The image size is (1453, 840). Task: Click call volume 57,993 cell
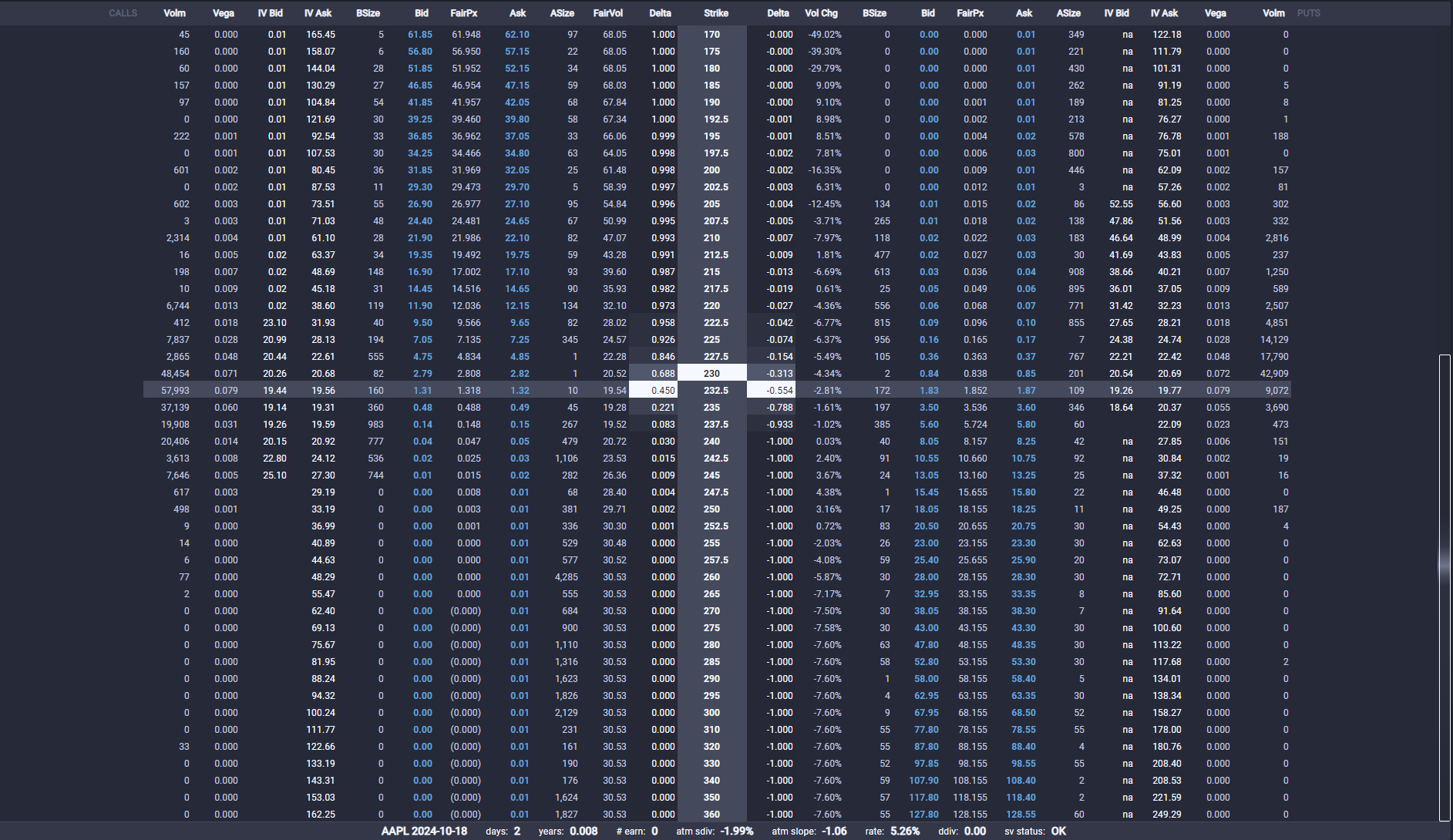point(175,391)
